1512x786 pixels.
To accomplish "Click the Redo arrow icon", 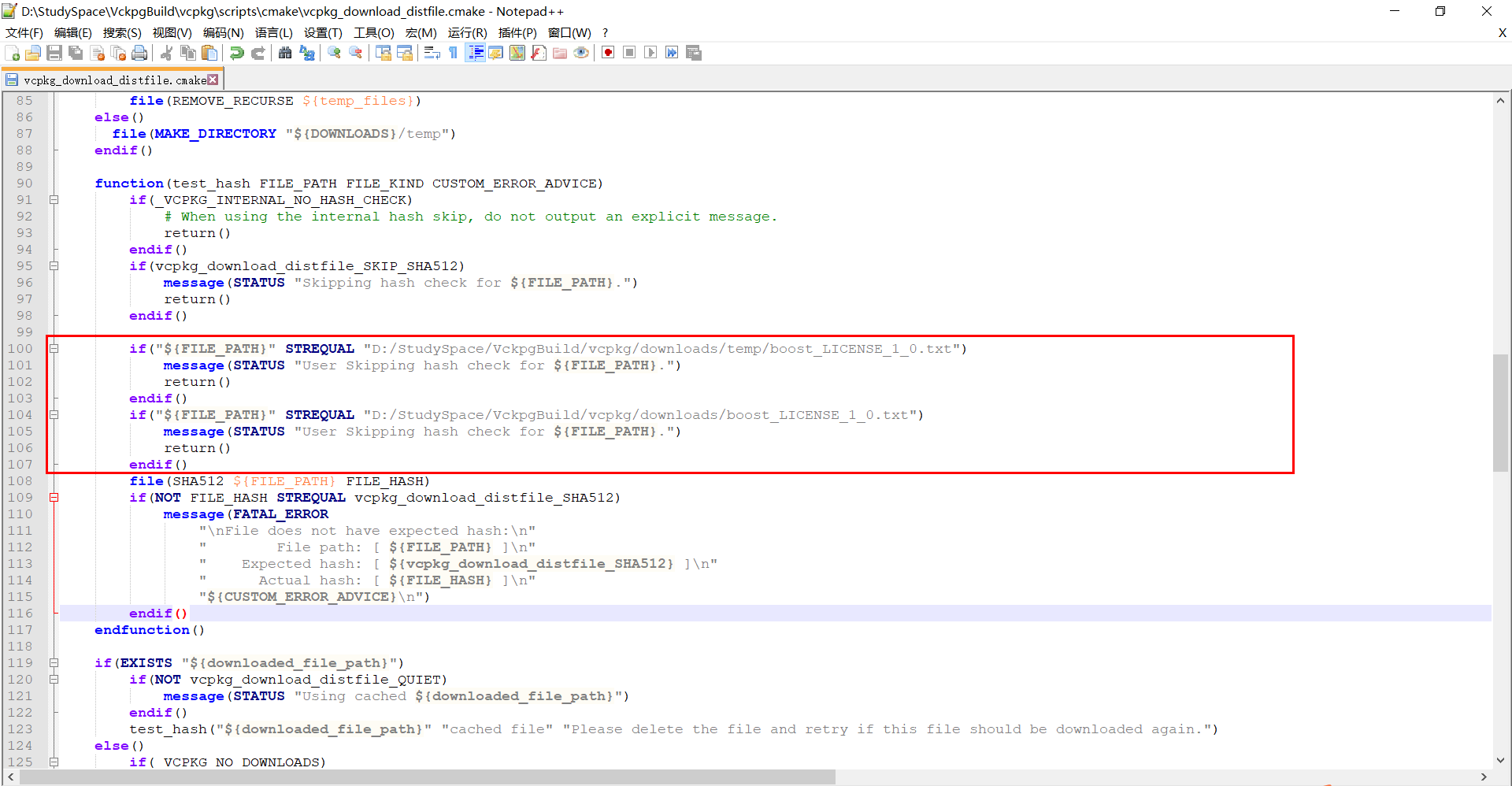I will (258, 53).
